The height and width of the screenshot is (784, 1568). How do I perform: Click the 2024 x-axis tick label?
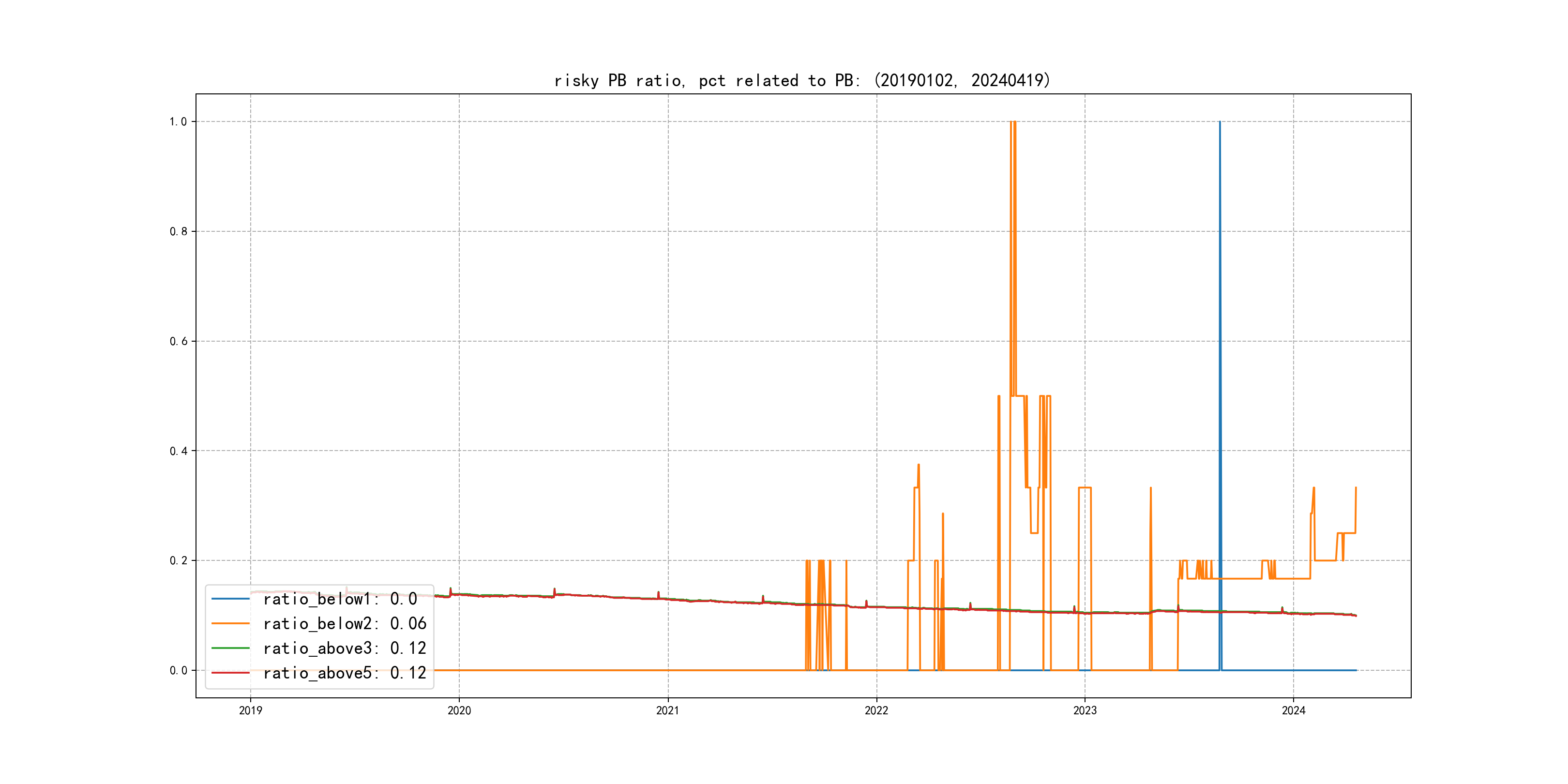[1294, 710]
